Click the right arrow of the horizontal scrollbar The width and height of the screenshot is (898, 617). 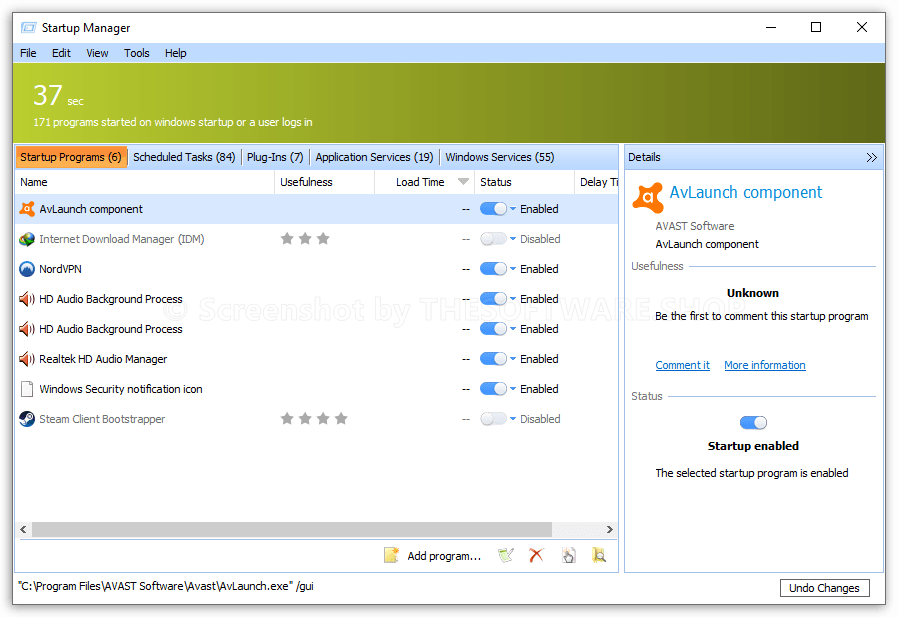[610, 529]
